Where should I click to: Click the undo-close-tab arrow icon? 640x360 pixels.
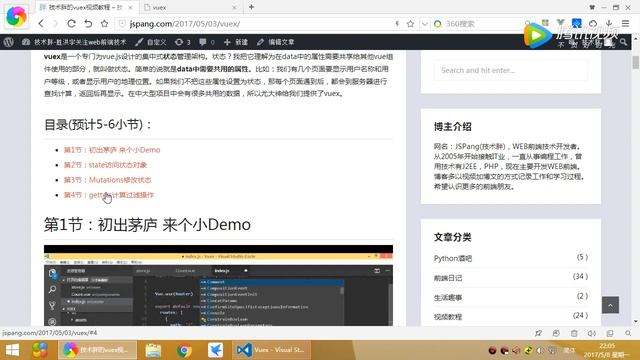point(88,24)
